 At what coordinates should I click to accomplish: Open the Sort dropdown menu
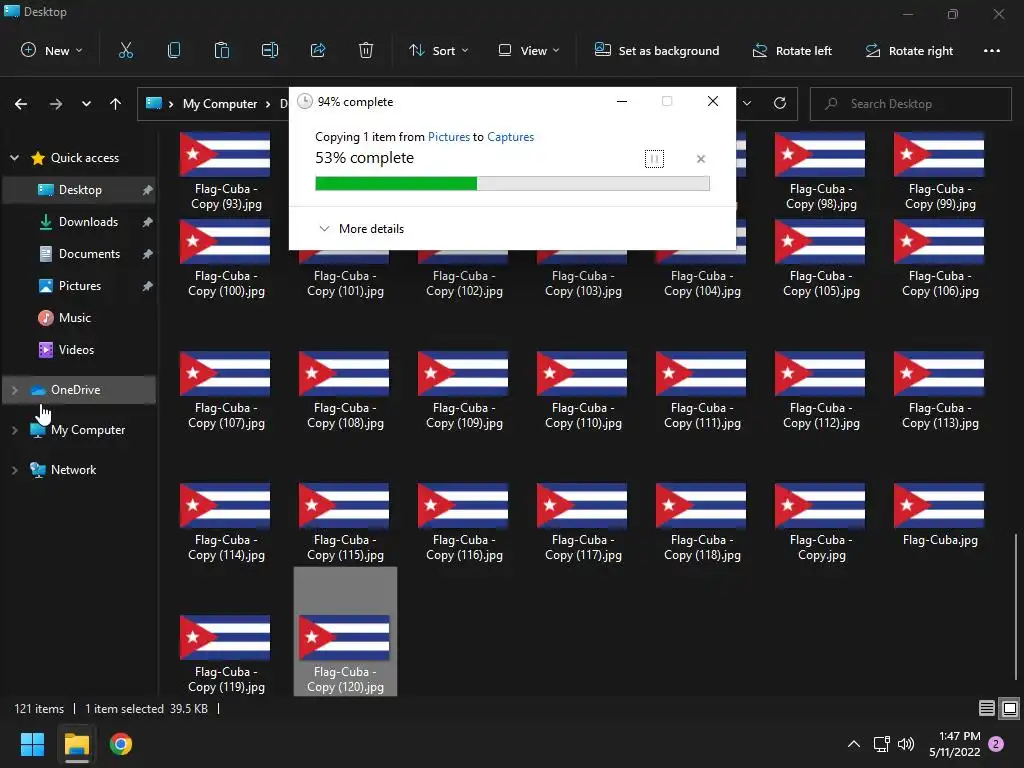(438, 50)
